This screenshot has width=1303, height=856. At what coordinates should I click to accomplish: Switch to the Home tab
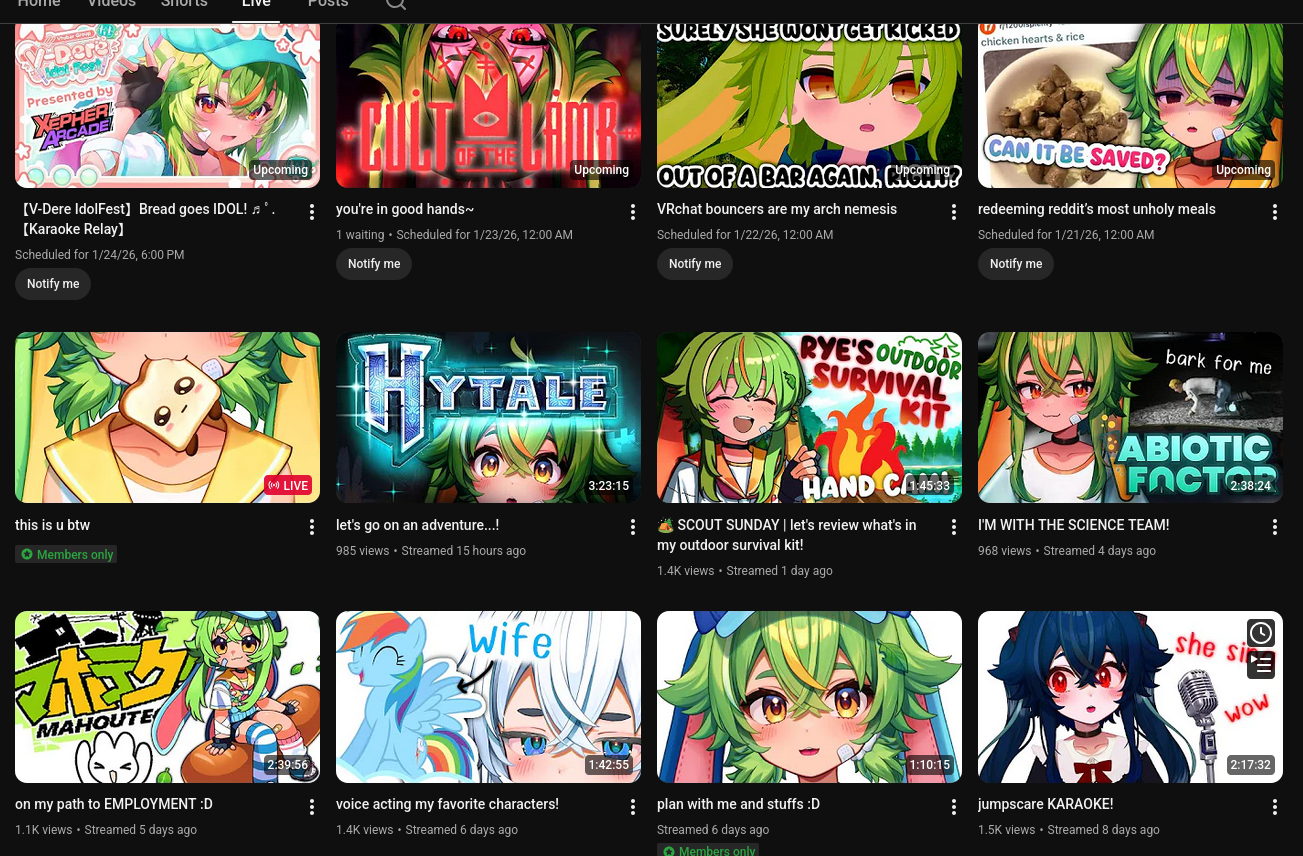(x=39, y=4)
